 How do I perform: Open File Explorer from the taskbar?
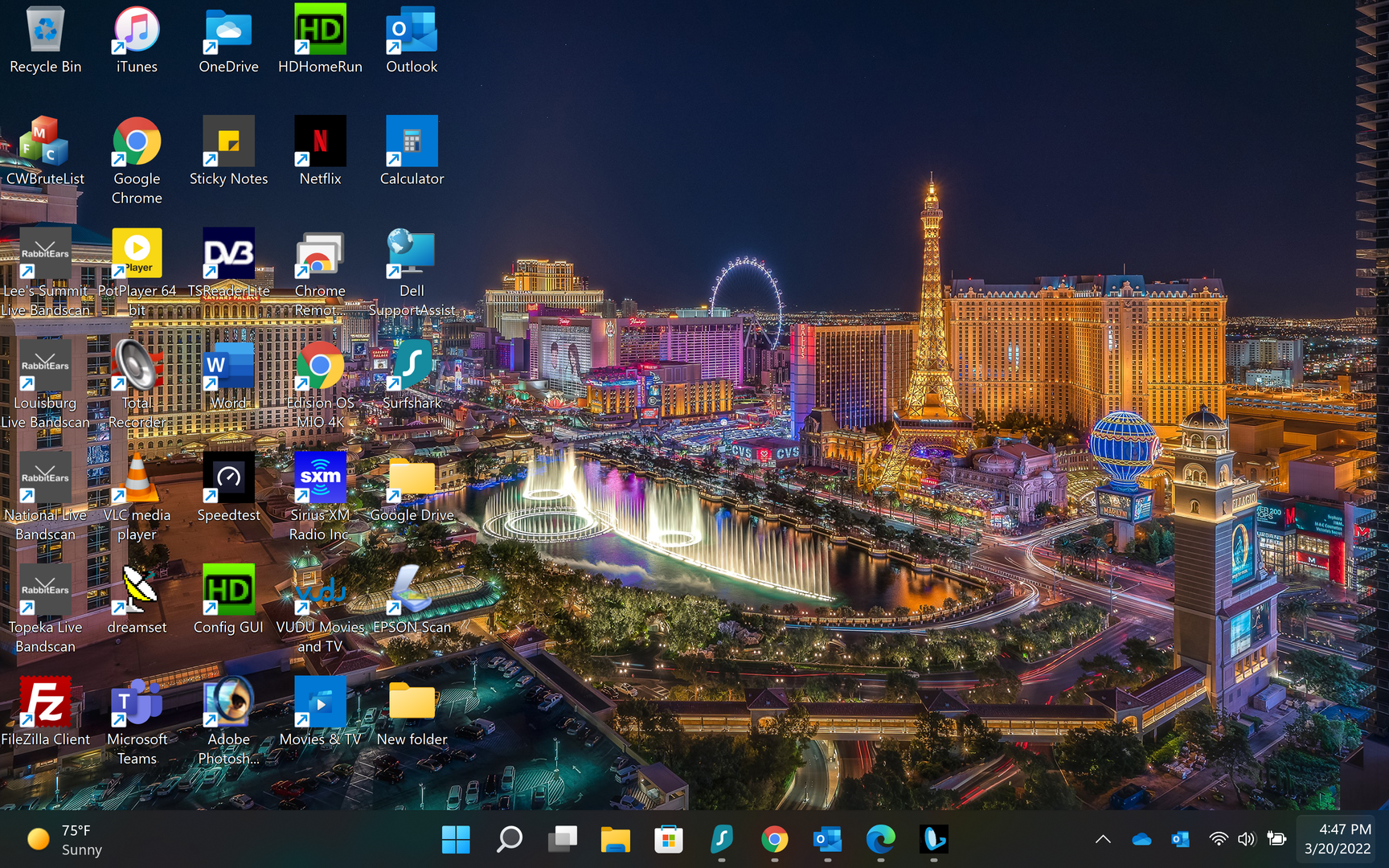click(x=615, y=840)
